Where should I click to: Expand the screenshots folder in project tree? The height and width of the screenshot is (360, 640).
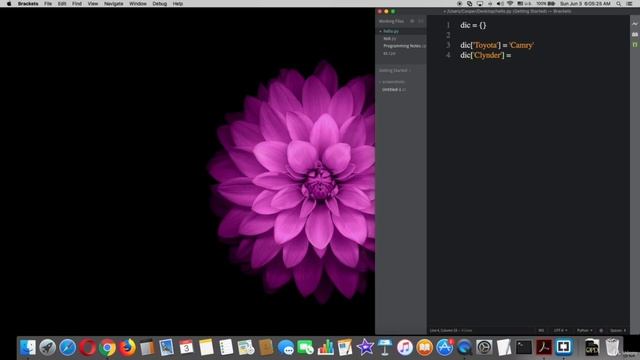point(393,82)
